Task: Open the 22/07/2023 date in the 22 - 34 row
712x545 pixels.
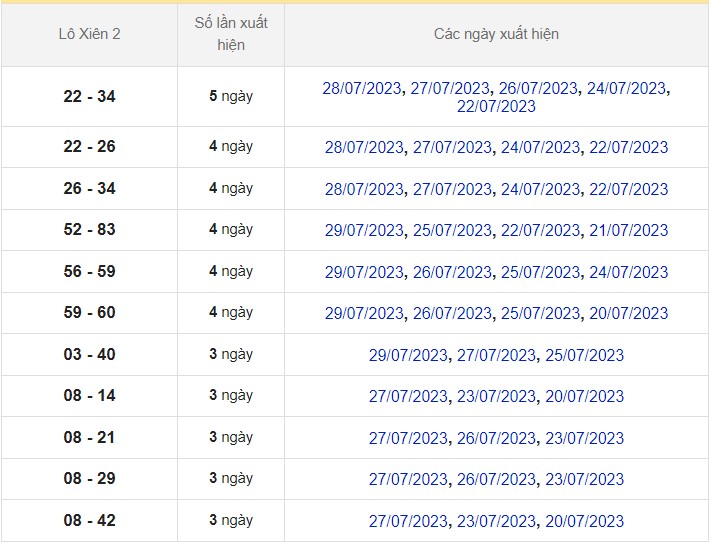Action: (496, 106)
